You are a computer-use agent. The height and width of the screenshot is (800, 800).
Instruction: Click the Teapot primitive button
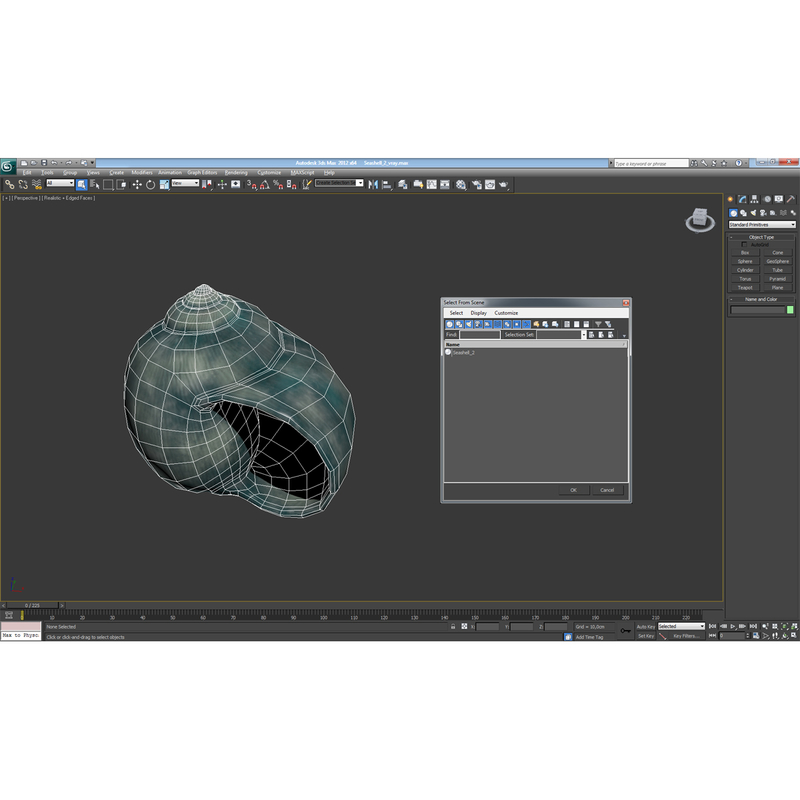point(745,288)
